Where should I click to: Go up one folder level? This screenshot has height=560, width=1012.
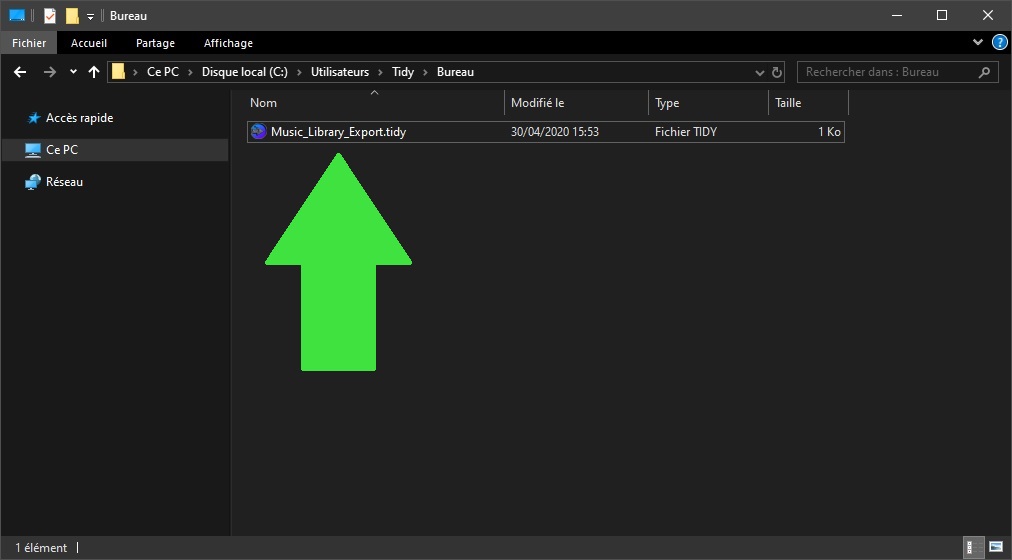point(94,72)
